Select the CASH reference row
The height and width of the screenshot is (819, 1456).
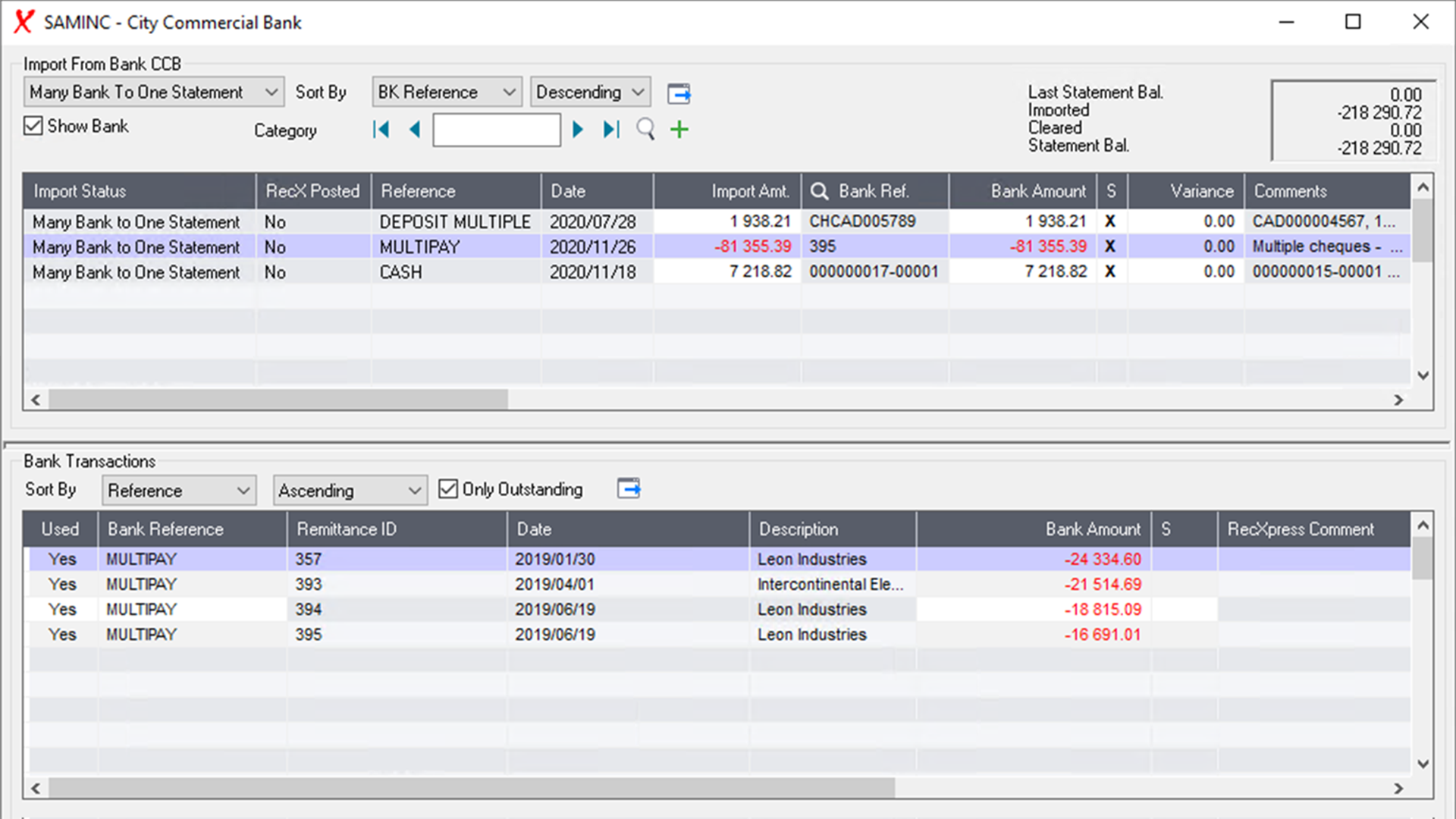click(717, 271)
